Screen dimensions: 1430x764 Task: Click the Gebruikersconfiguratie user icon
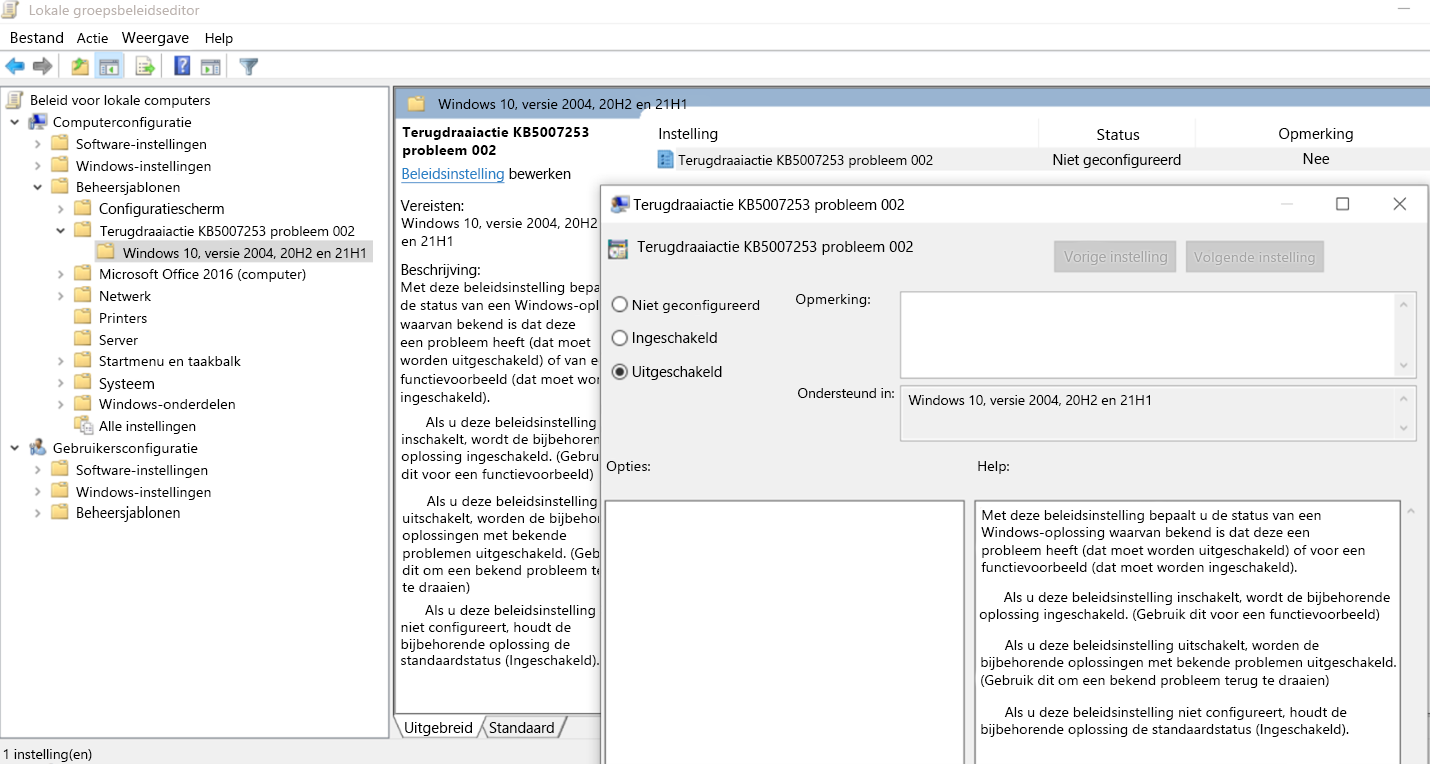tap(38, 448)
